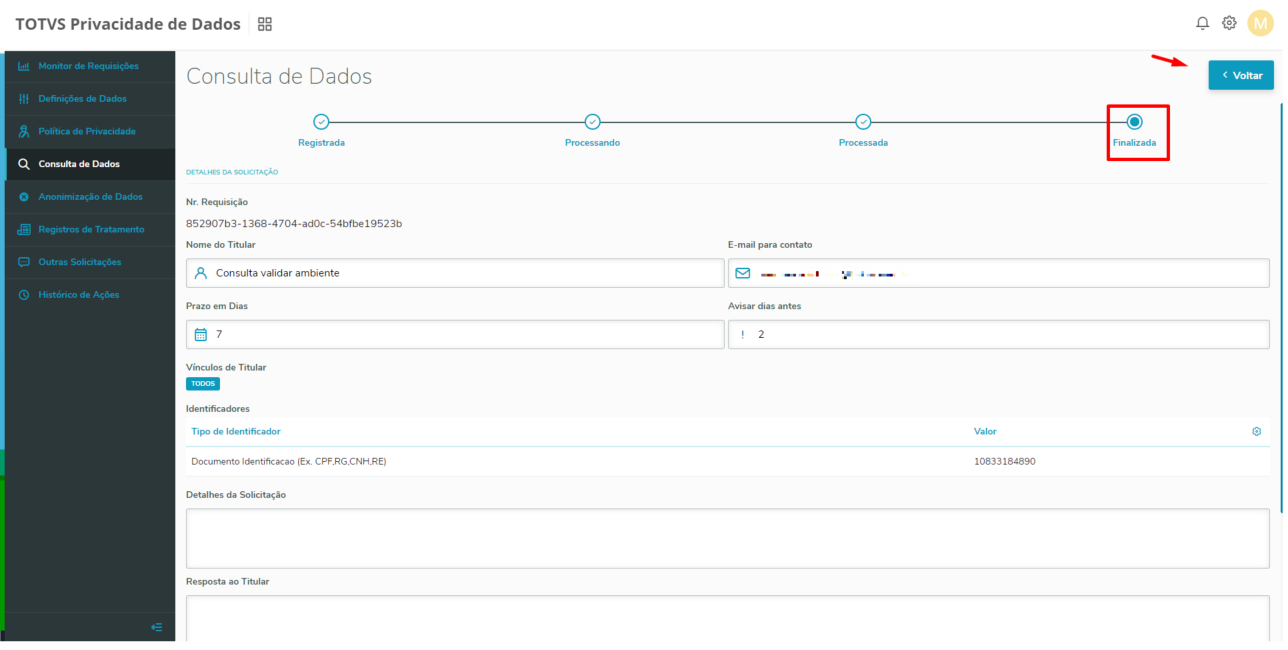
Task: Click icon beside Anonimização de Dados
Action: (x=24, y=197)
